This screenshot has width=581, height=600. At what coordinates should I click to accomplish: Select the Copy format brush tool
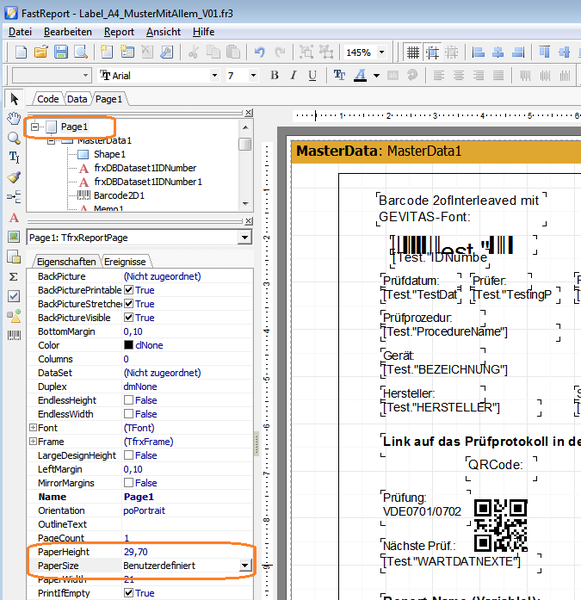point(14,177)
